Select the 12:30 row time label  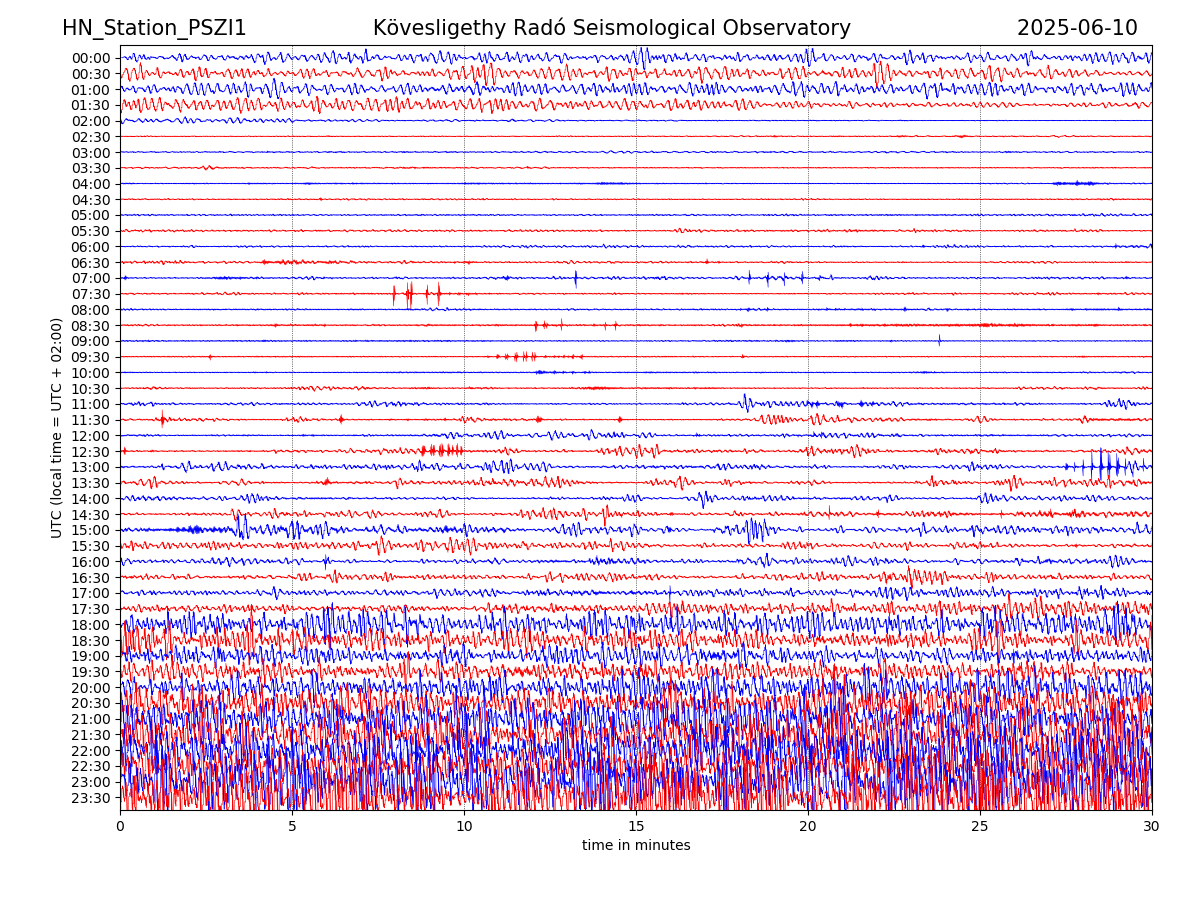(91, 452)
